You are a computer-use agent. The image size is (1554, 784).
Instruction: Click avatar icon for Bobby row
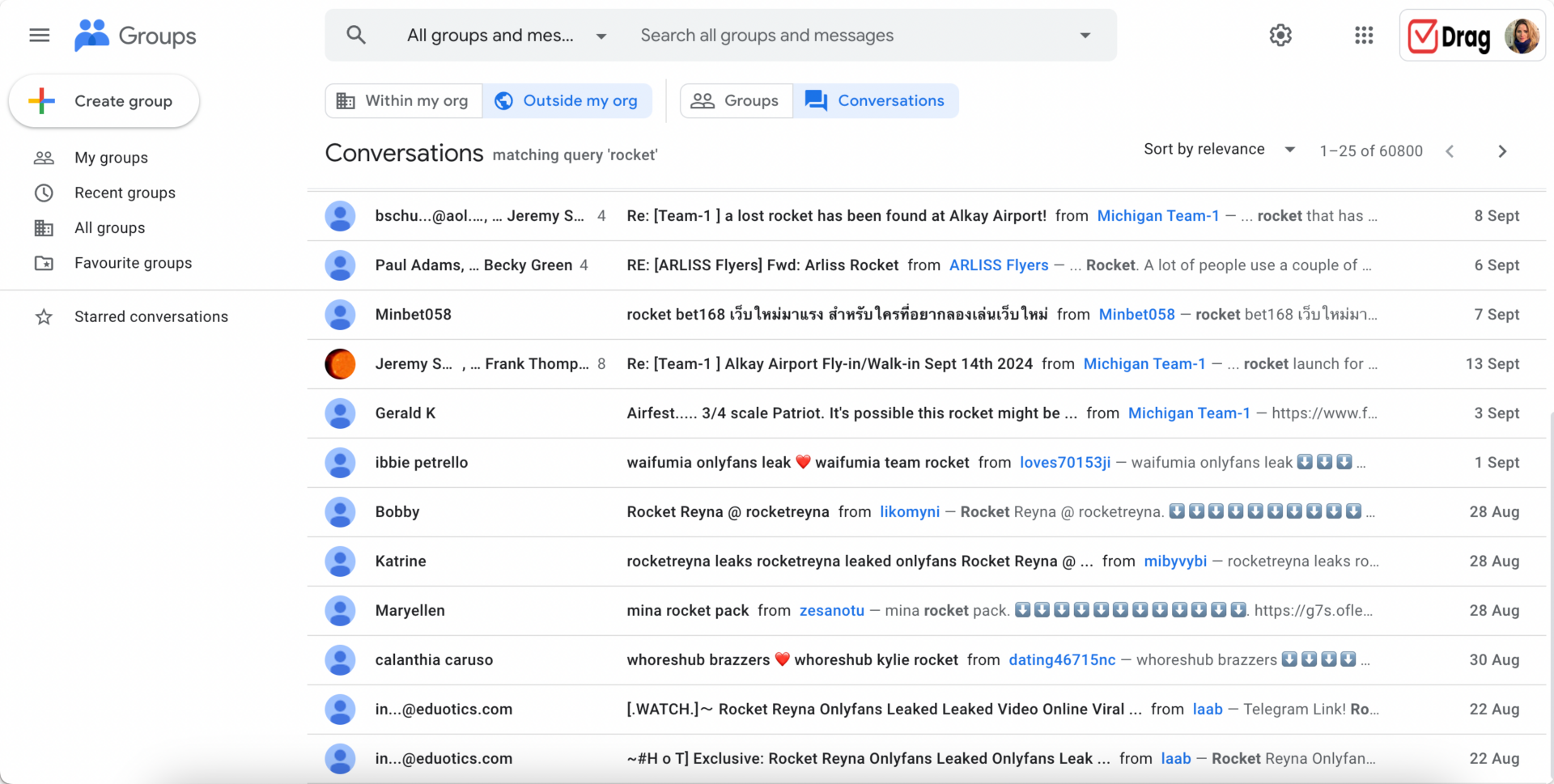click(340, 512)
